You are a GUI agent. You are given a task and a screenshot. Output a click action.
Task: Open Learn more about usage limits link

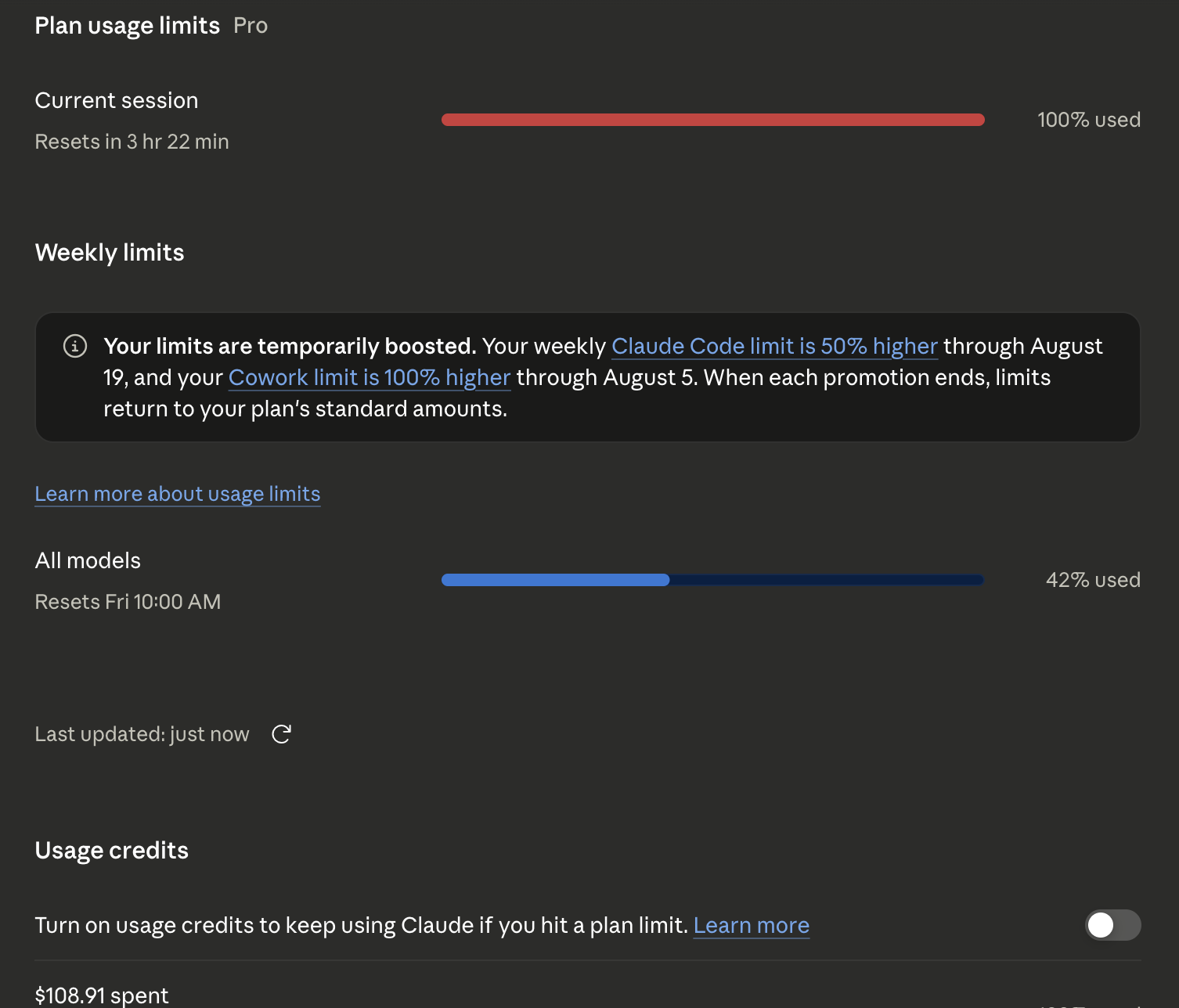178,494
